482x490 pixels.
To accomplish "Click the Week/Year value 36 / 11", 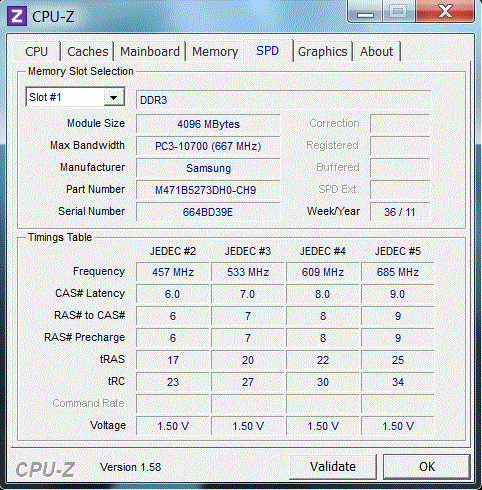I will click(x=400, y=212).
